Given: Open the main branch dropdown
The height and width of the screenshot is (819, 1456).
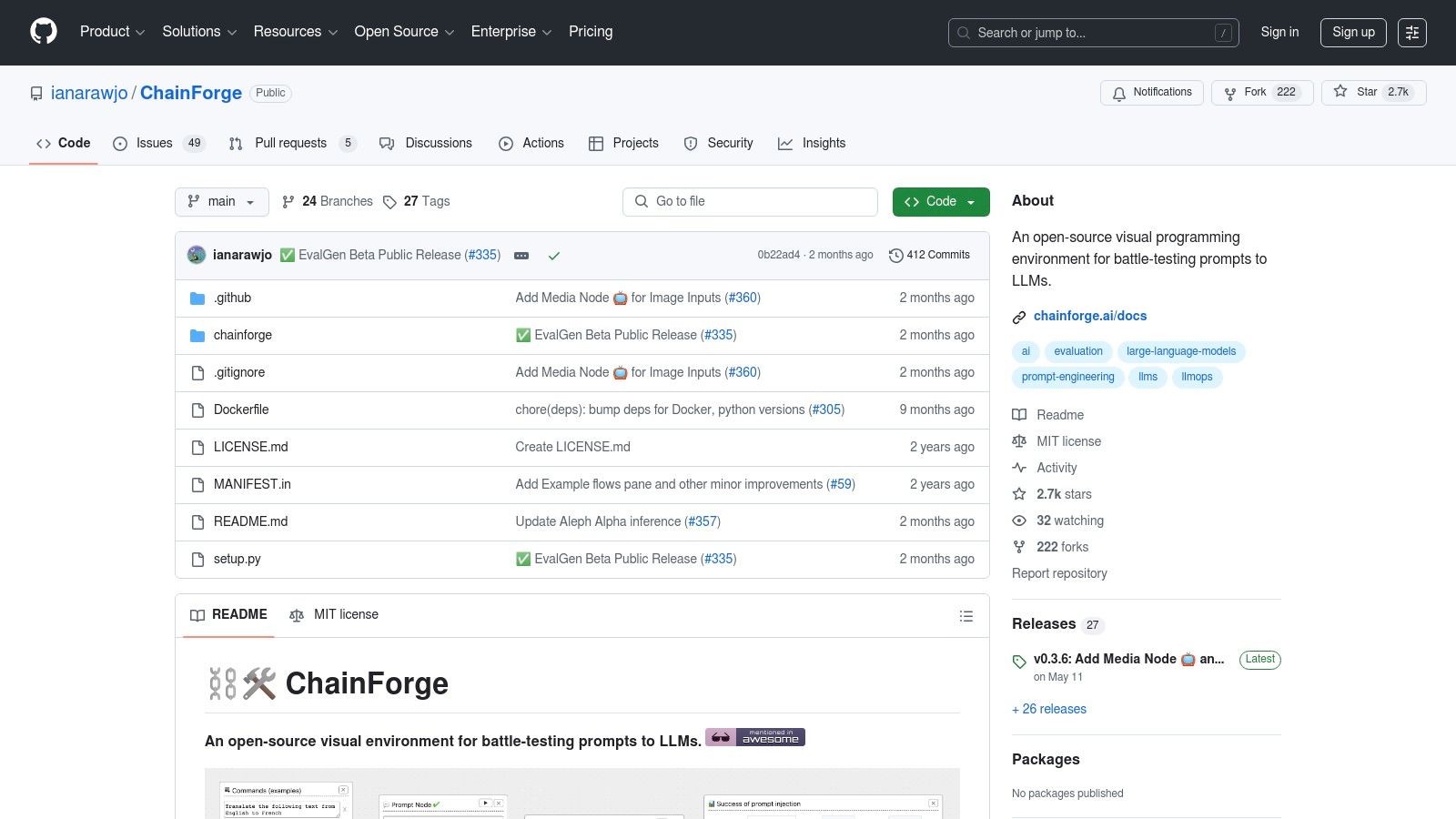Looking at the screenshot, I should [x=221, y=202].
